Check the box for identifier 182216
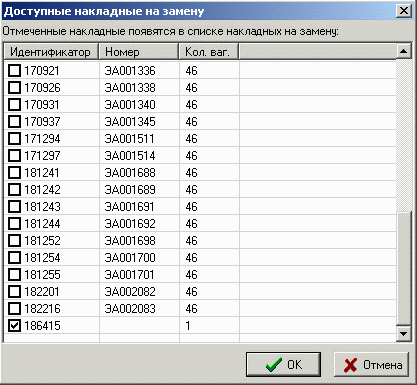Image resolution: width=417 pixels, height=385 pixels. (14, 308)
